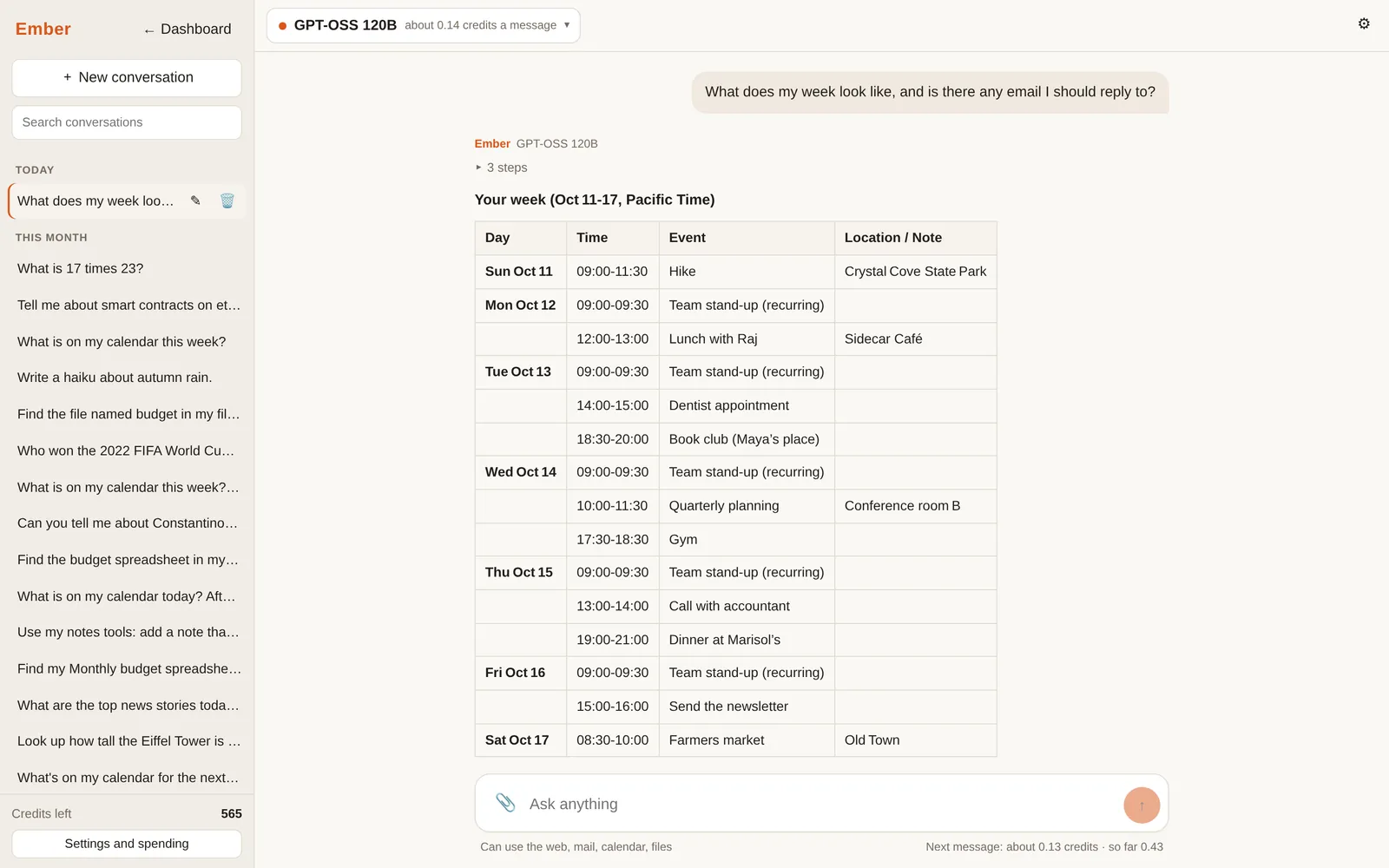Image resolution: width=1389 pixels, height=868 pixels.
Task: Go back to Dashboard
Action: [x=188, y=29]
